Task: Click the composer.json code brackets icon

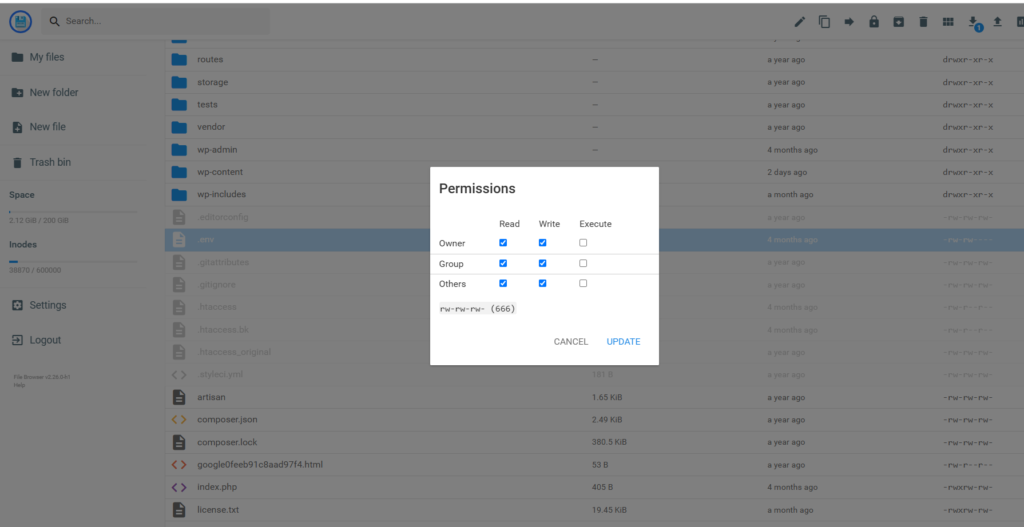Action: pos(179,419)
